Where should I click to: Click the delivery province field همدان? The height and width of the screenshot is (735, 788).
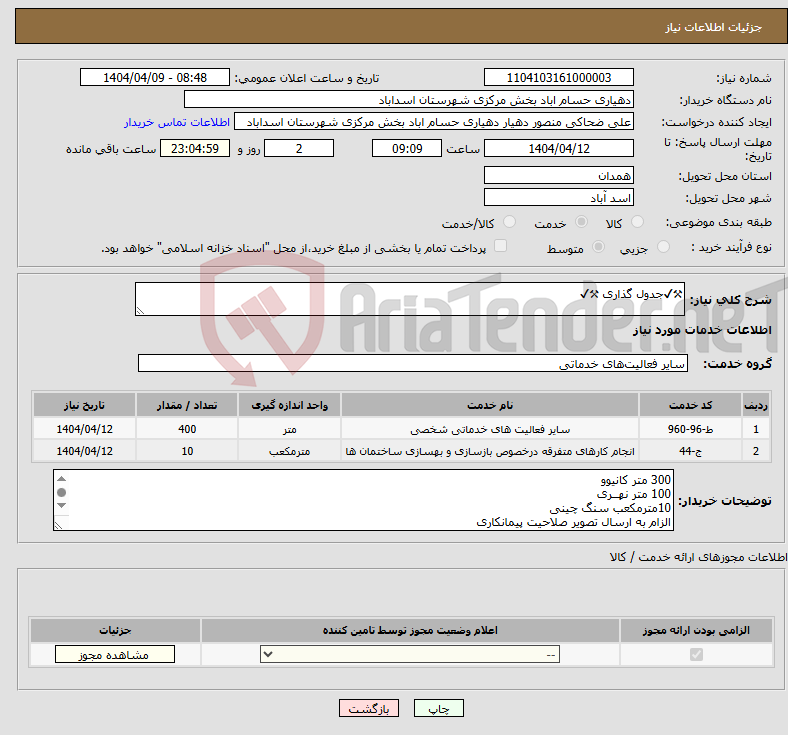(558, 175)
